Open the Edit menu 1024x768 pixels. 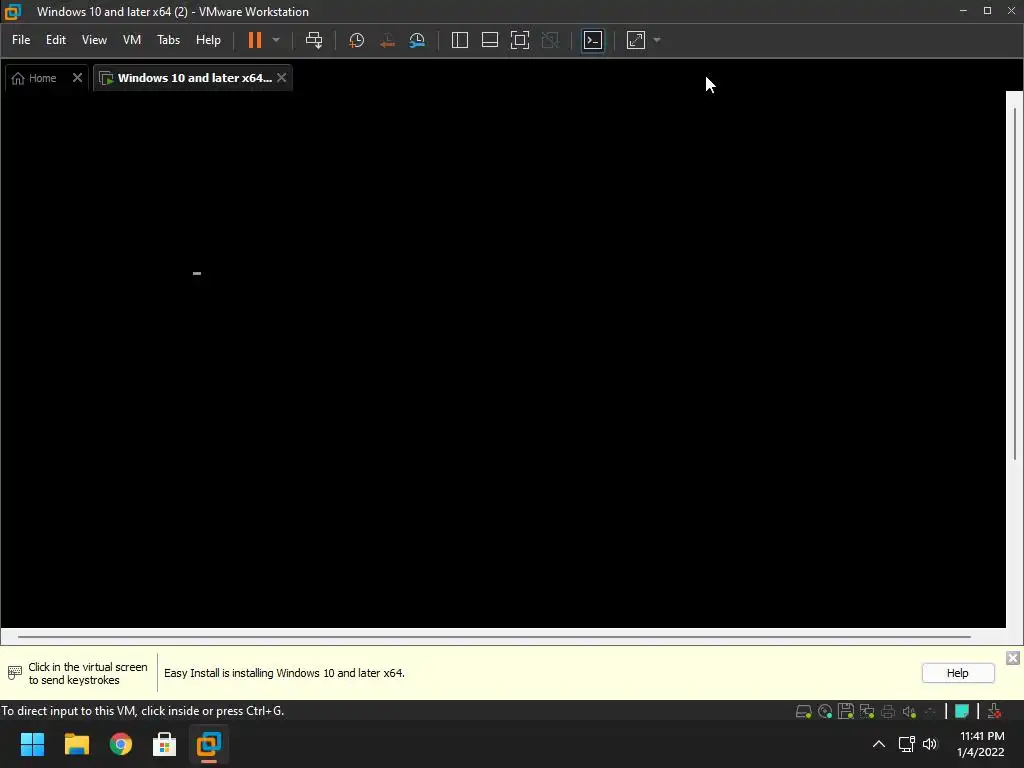click(56, 40)
